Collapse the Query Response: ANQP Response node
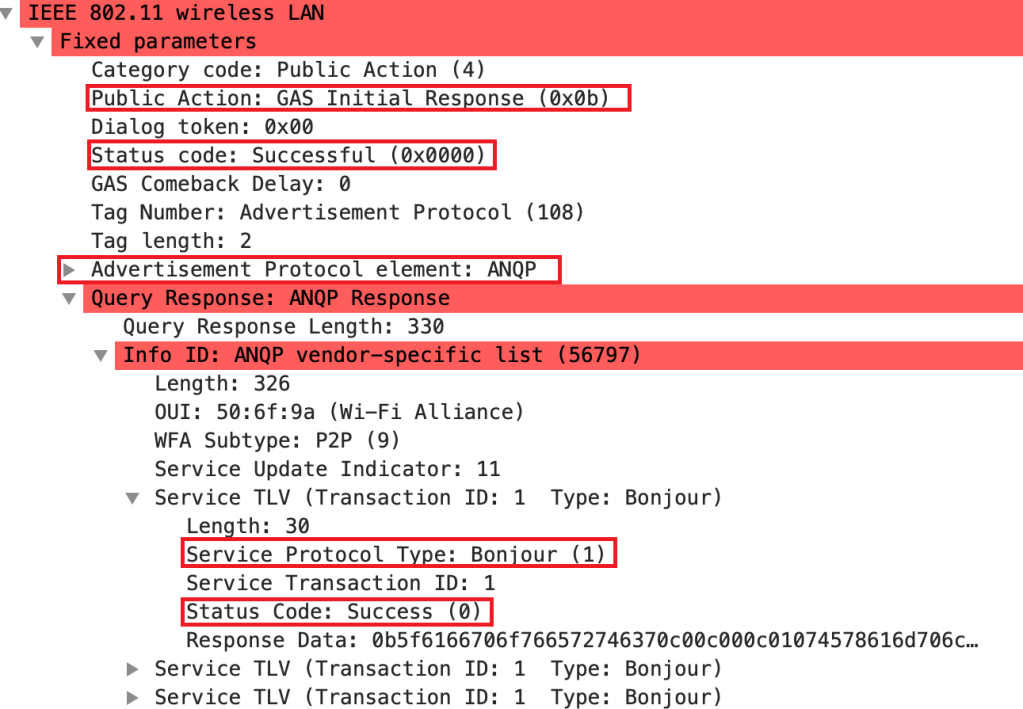This screenshot has width=1023, height=709. tap(69, 299)
